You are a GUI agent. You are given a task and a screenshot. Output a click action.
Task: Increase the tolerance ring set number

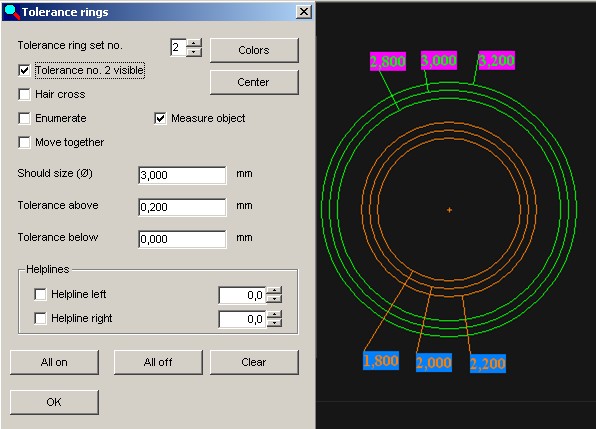point(194,43)
